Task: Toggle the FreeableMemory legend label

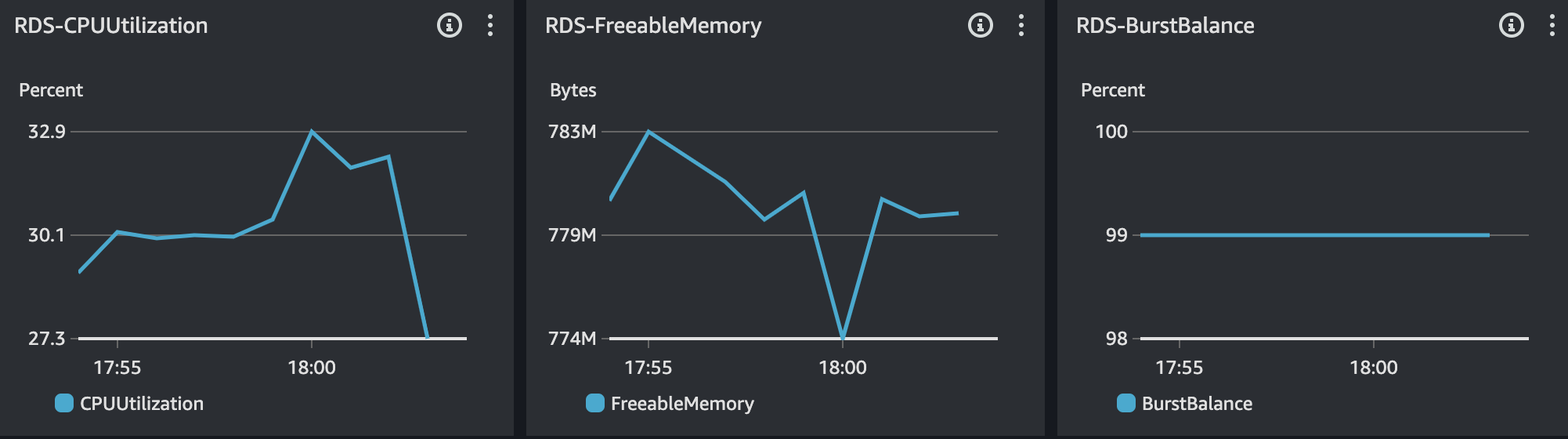Action: point(682,404)
